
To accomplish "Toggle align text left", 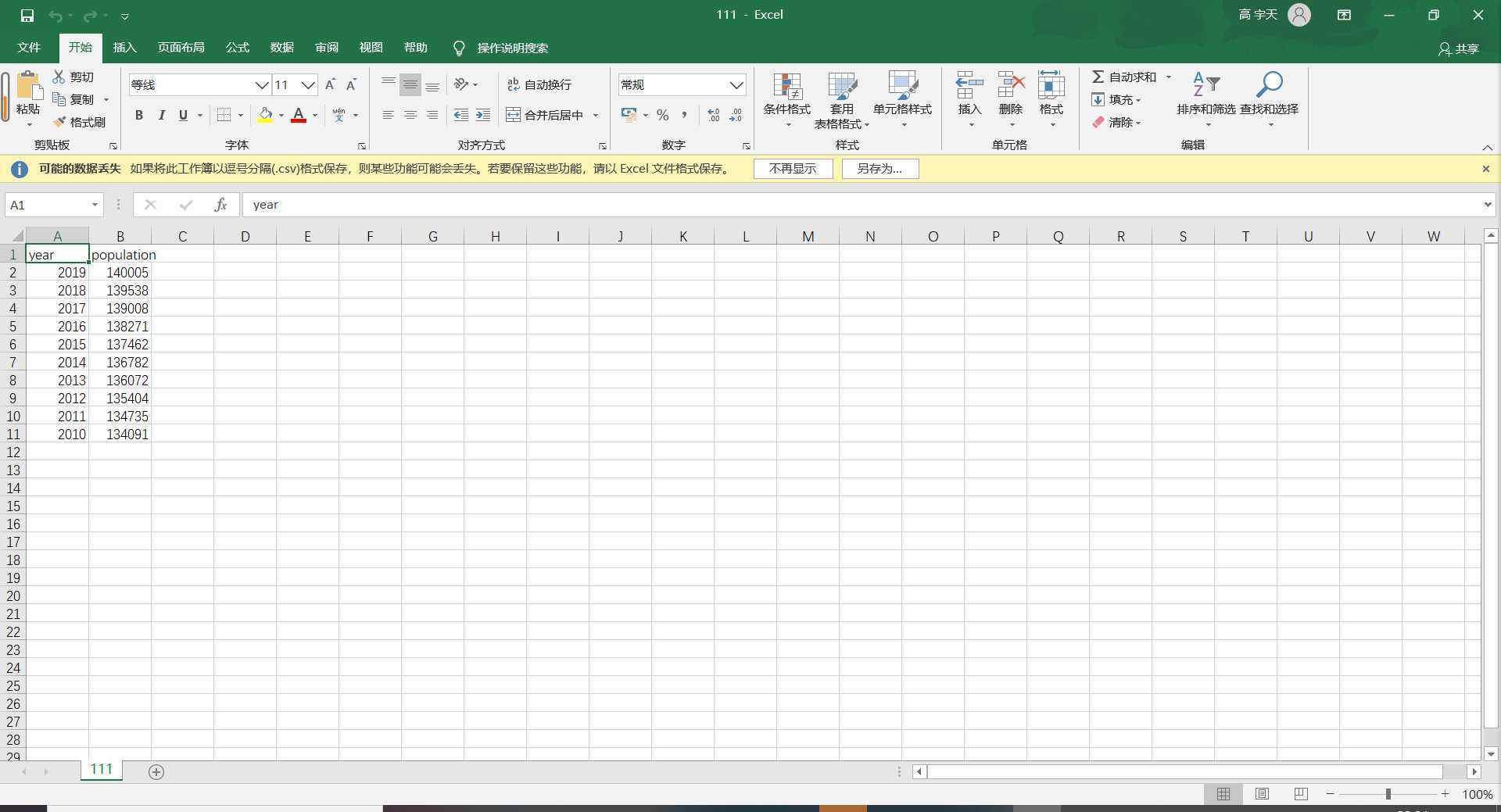I will [388, 115].
